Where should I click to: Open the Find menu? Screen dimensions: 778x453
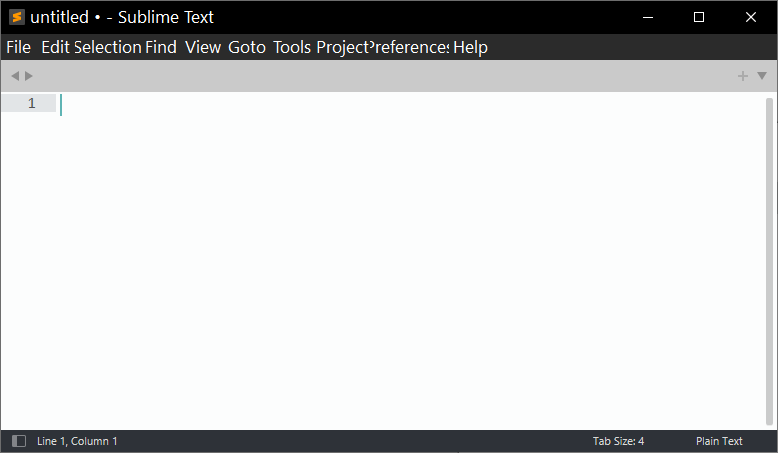[x=160, y=47]
